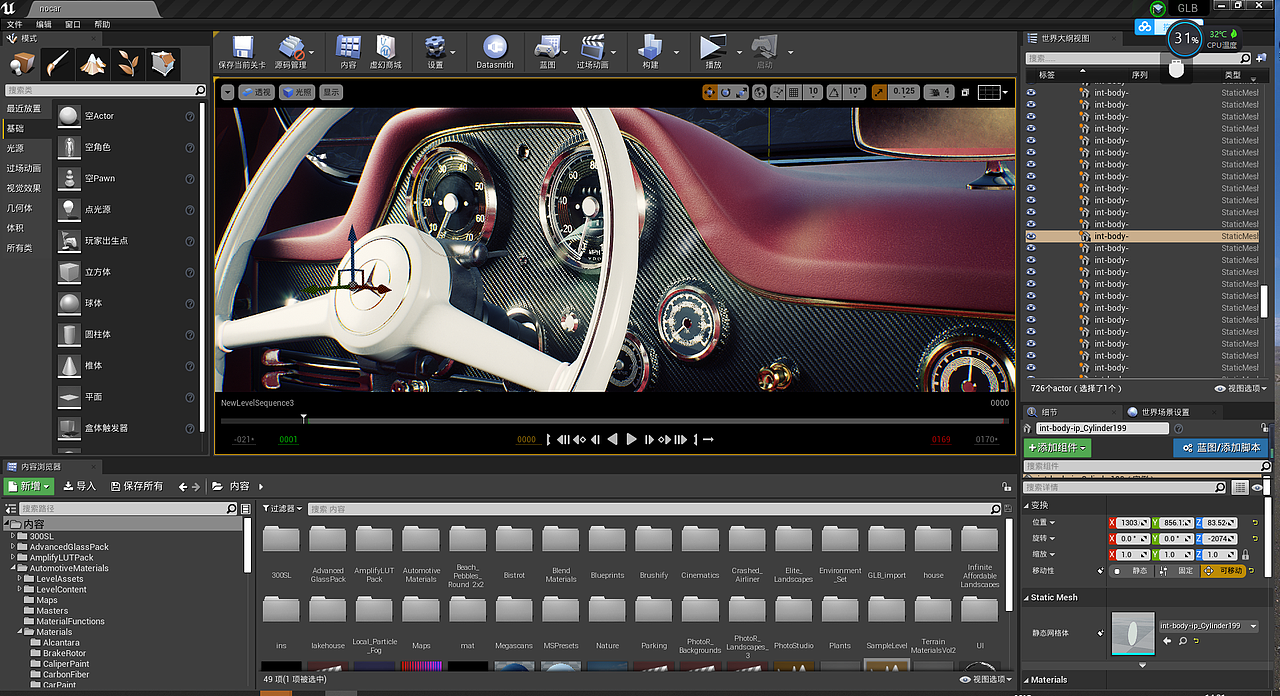1280x696 pixels.
Task: Select the Paint mode brush icon
Action: click(58, 64)
